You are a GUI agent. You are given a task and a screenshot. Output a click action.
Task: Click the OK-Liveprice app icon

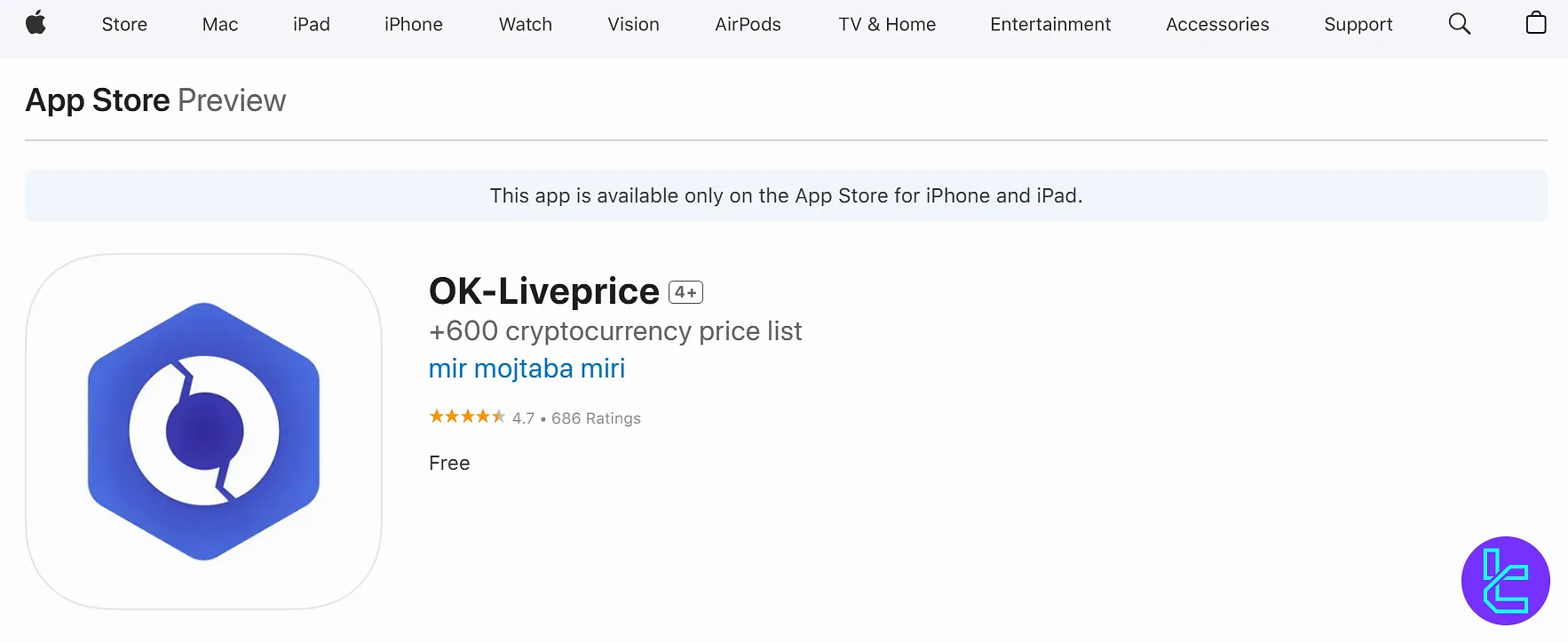click(204, 432)
